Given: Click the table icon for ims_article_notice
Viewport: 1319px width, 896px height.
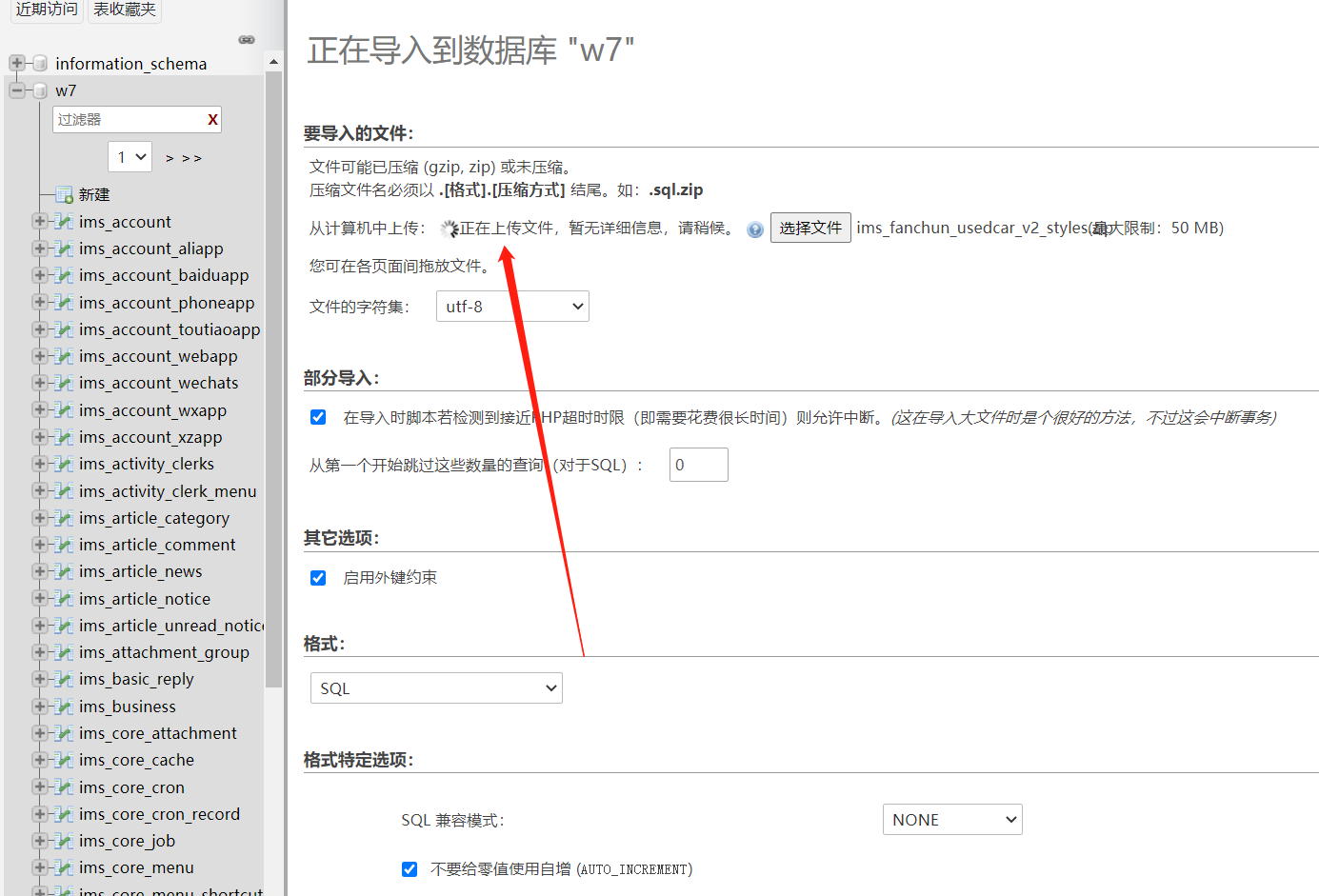Looking at the screenshot, I should (65, 599).
